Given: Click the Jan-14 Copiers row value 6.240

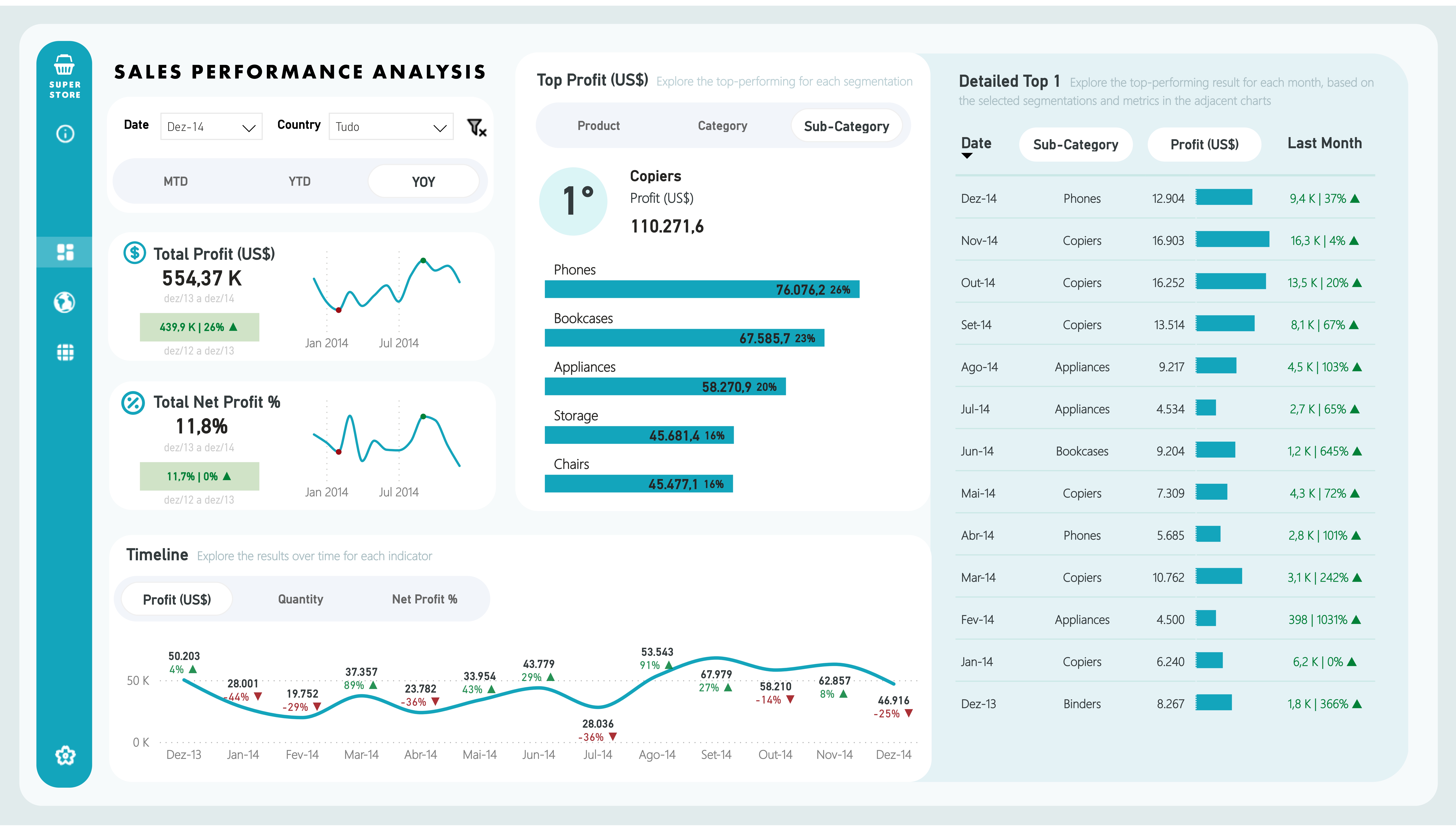Looking at the screenshot, I should pos(1170,662).
